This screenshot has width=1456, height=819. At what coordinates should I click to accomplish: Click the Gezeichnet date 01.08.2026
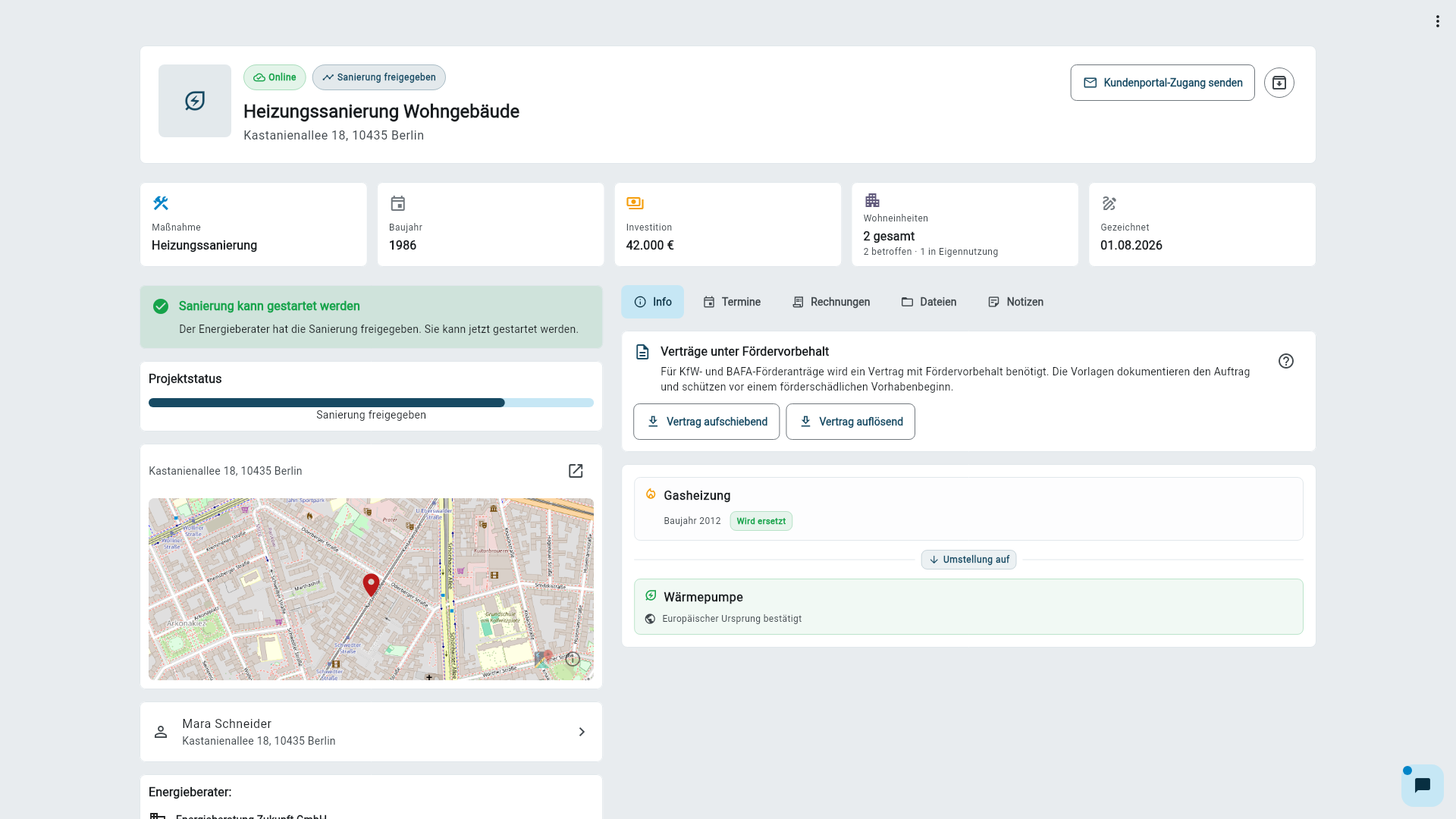(1131, 245)
